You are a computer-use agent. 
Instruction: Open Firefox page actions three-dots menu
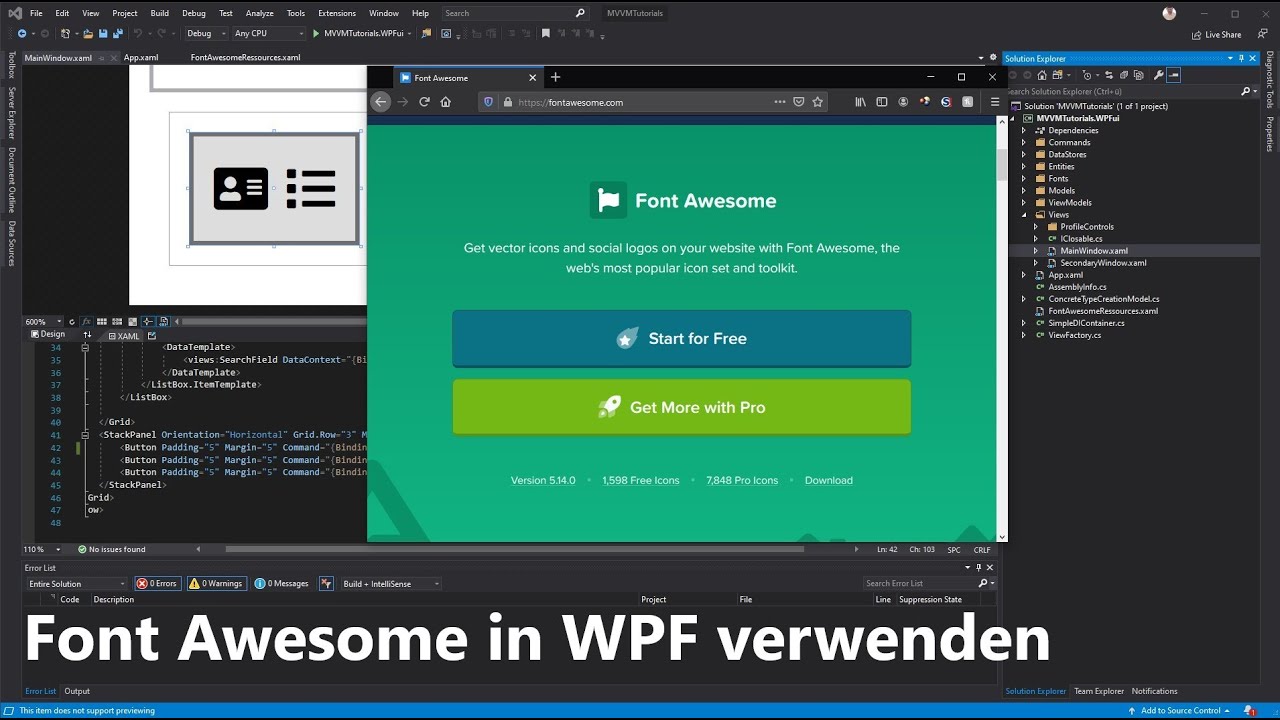pyautogui.click(x=779, y=101)
